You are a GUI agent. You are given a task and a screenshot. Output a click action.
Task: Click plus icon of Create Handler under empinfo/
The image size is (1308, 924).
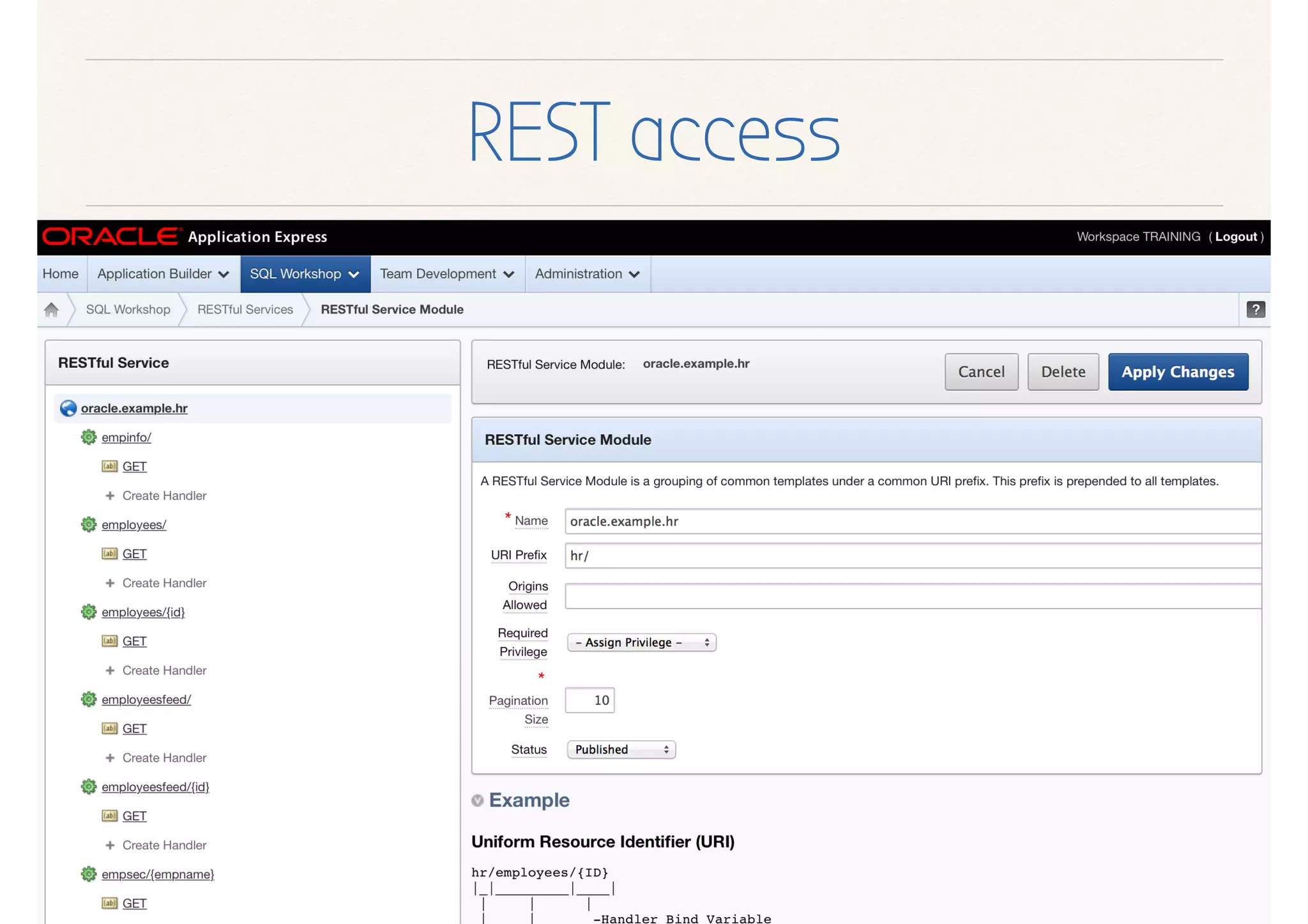pos(110,496)
